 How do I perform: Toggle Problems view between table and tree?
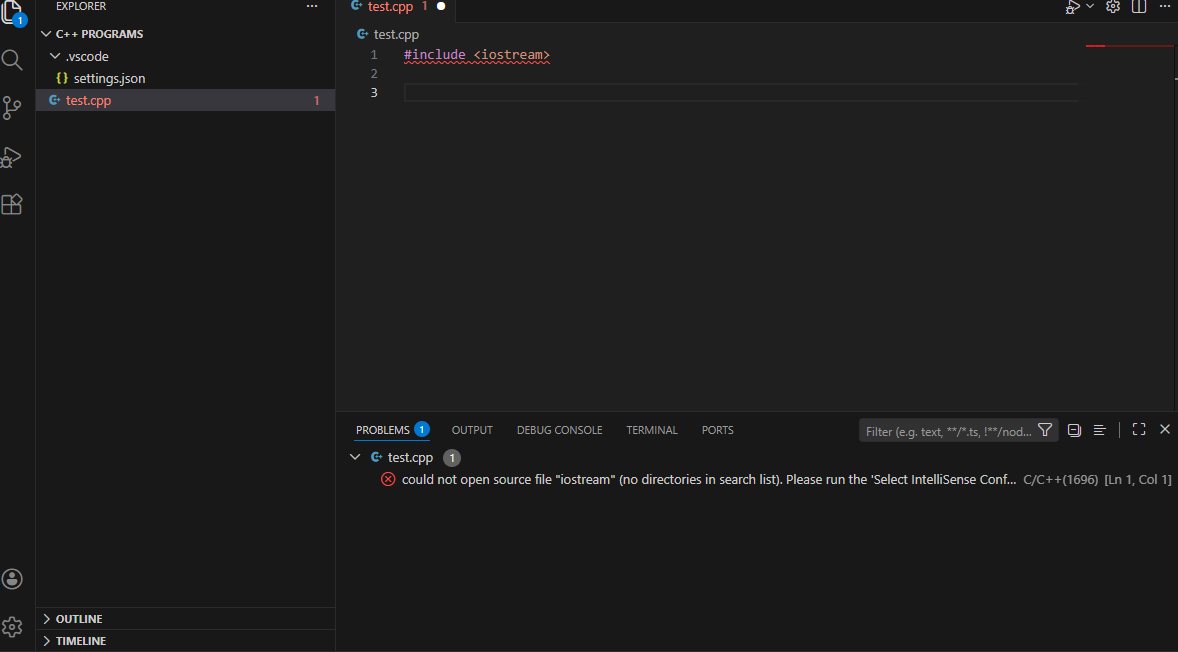click(x=1099, y=430)
